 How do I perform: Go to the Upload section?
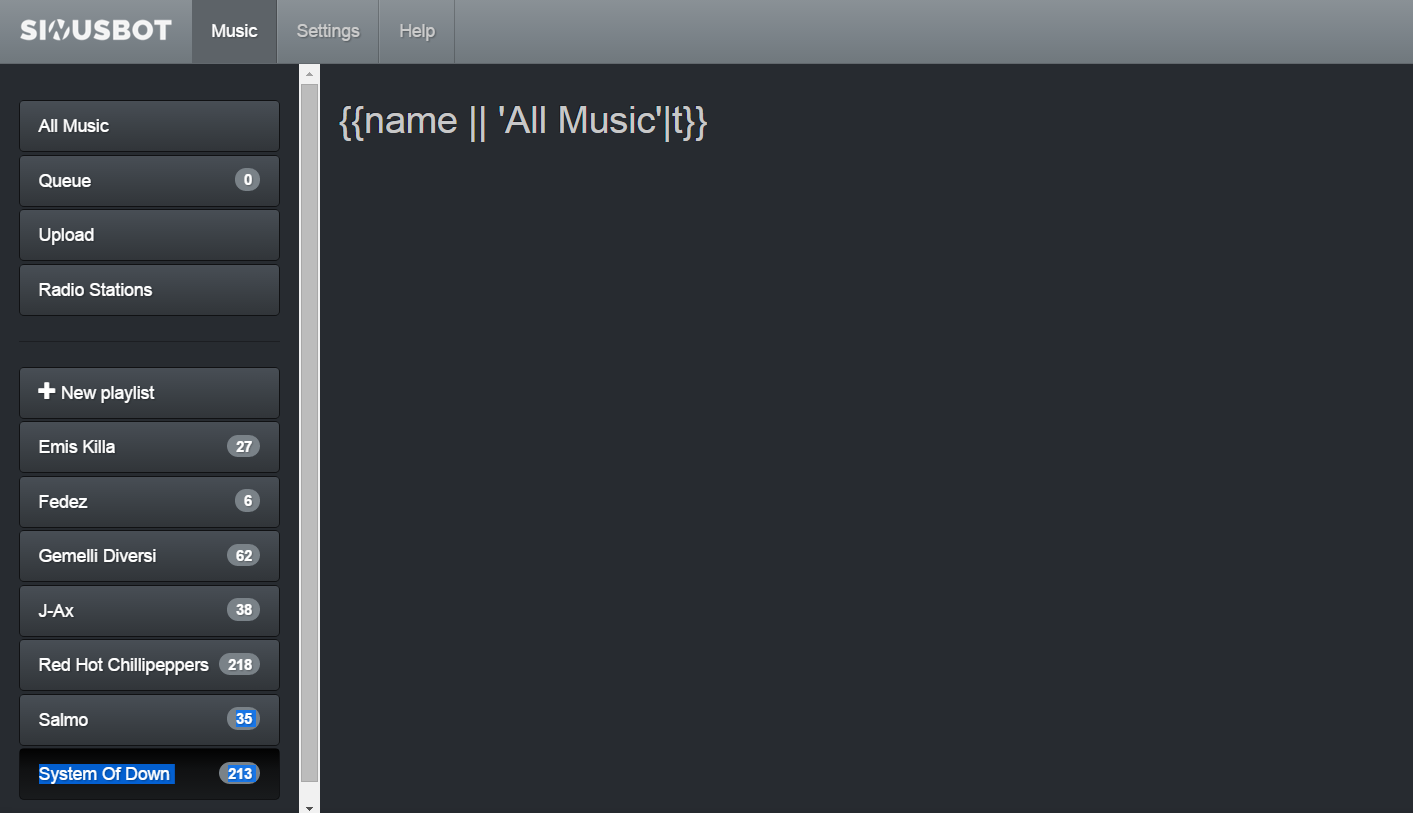pyautogui.click(x=149, y=235)
